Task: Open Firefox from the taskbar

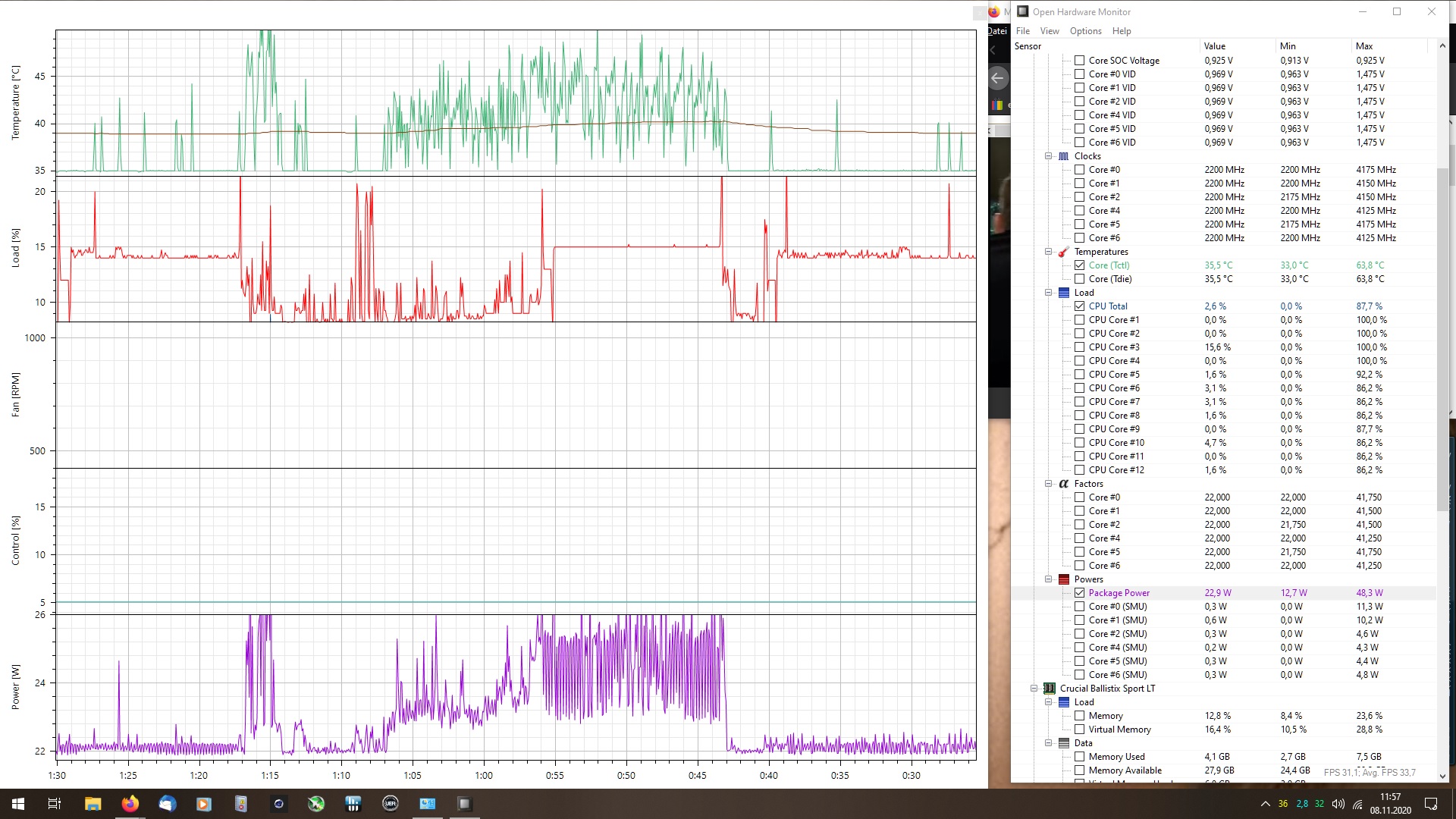Action: (130, 804)
